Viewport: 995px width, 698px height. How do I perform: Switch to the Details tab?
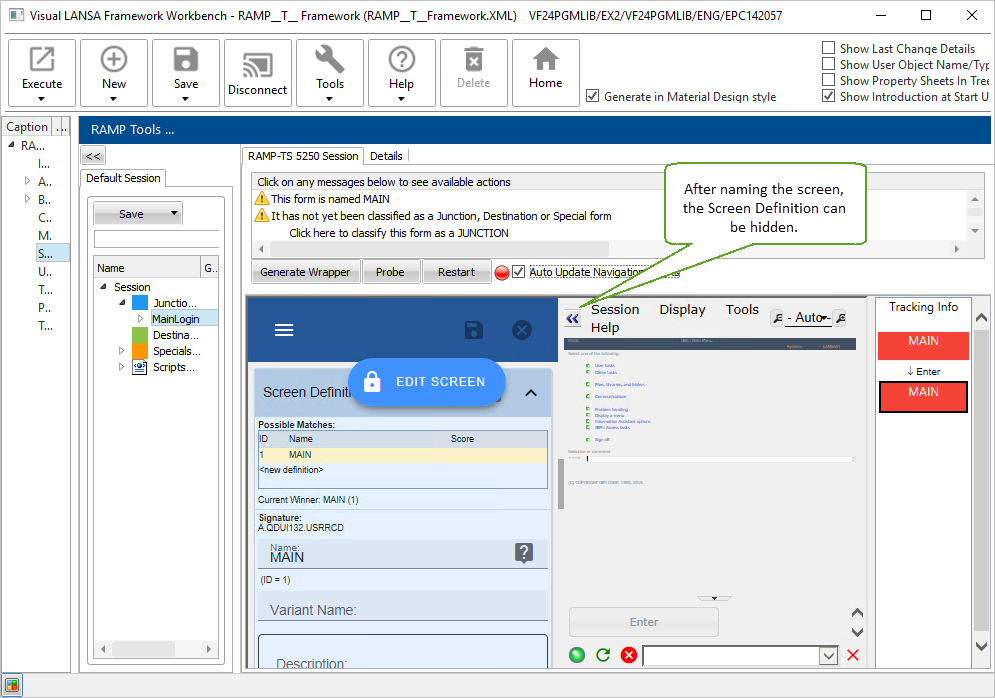click(386, 156)
